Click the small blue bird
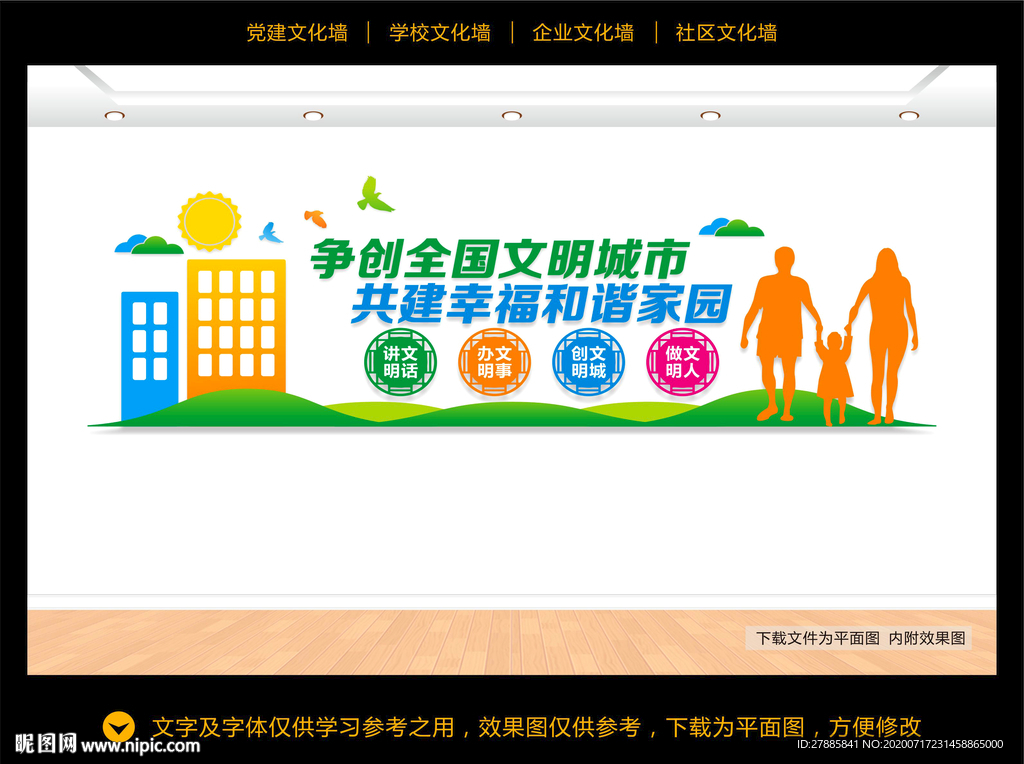Image resolution: width=1024 pixels, height=764 pixels. point(270,232)
